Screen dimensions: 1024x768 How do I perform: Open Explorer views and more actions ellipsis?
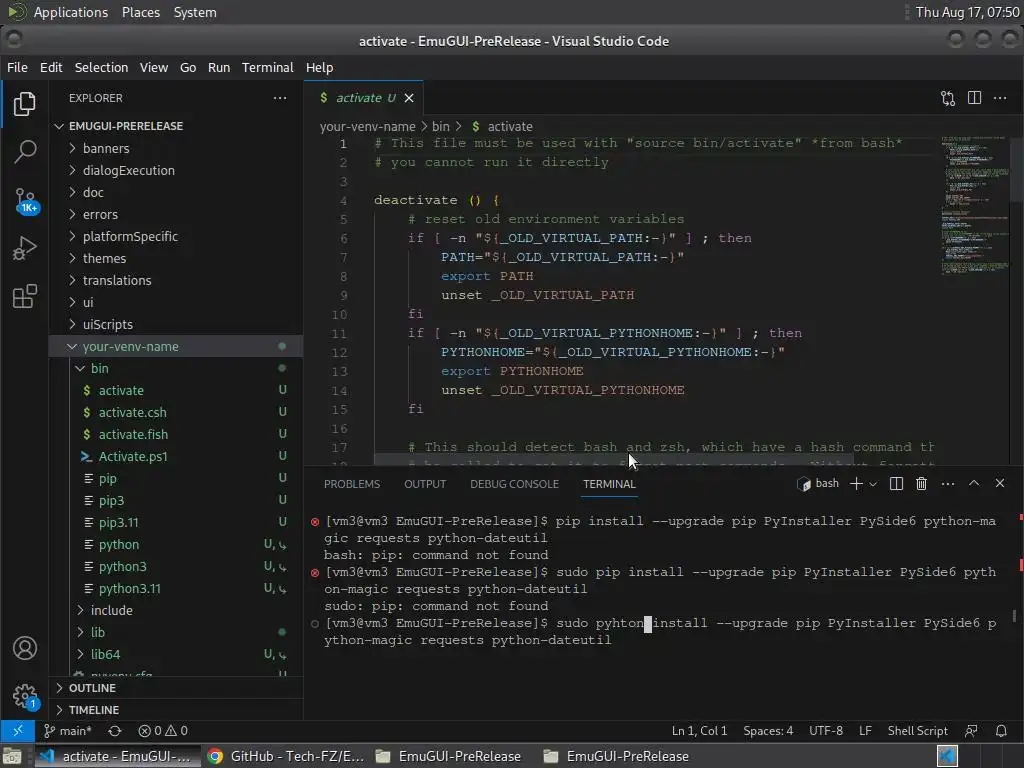(280, 98)
